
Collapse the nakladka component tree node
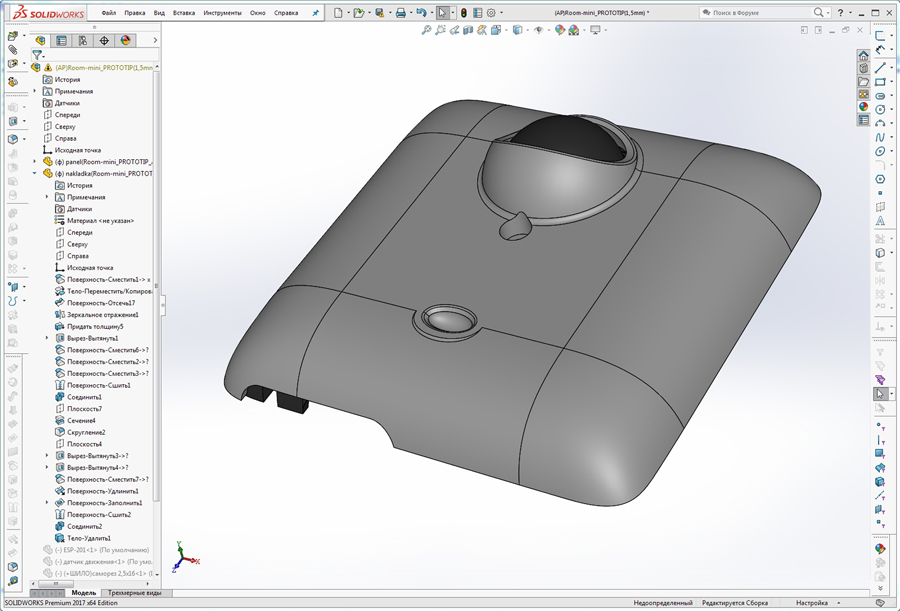[x=35, y=173]
